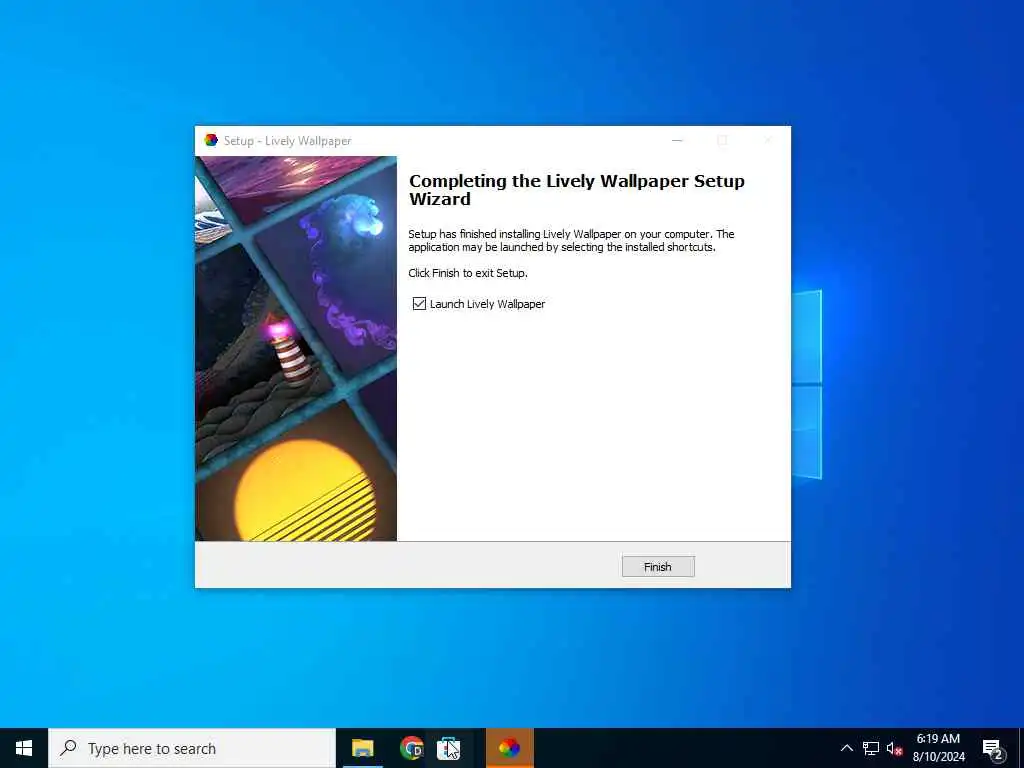Click the "Click Finish to exit Setup." text
Screen dimensions: 1024x768
[x=468, y=273]
